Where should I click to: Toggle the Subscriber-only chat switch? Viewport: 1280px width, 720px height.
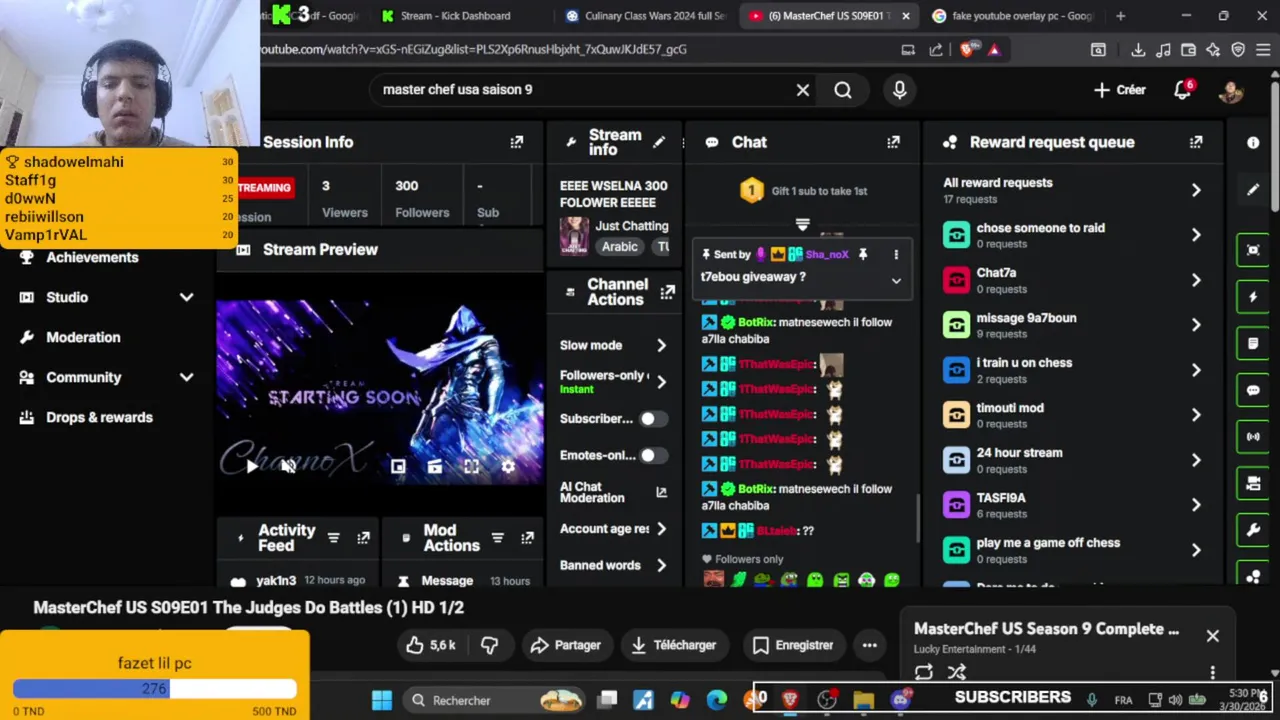653,419
